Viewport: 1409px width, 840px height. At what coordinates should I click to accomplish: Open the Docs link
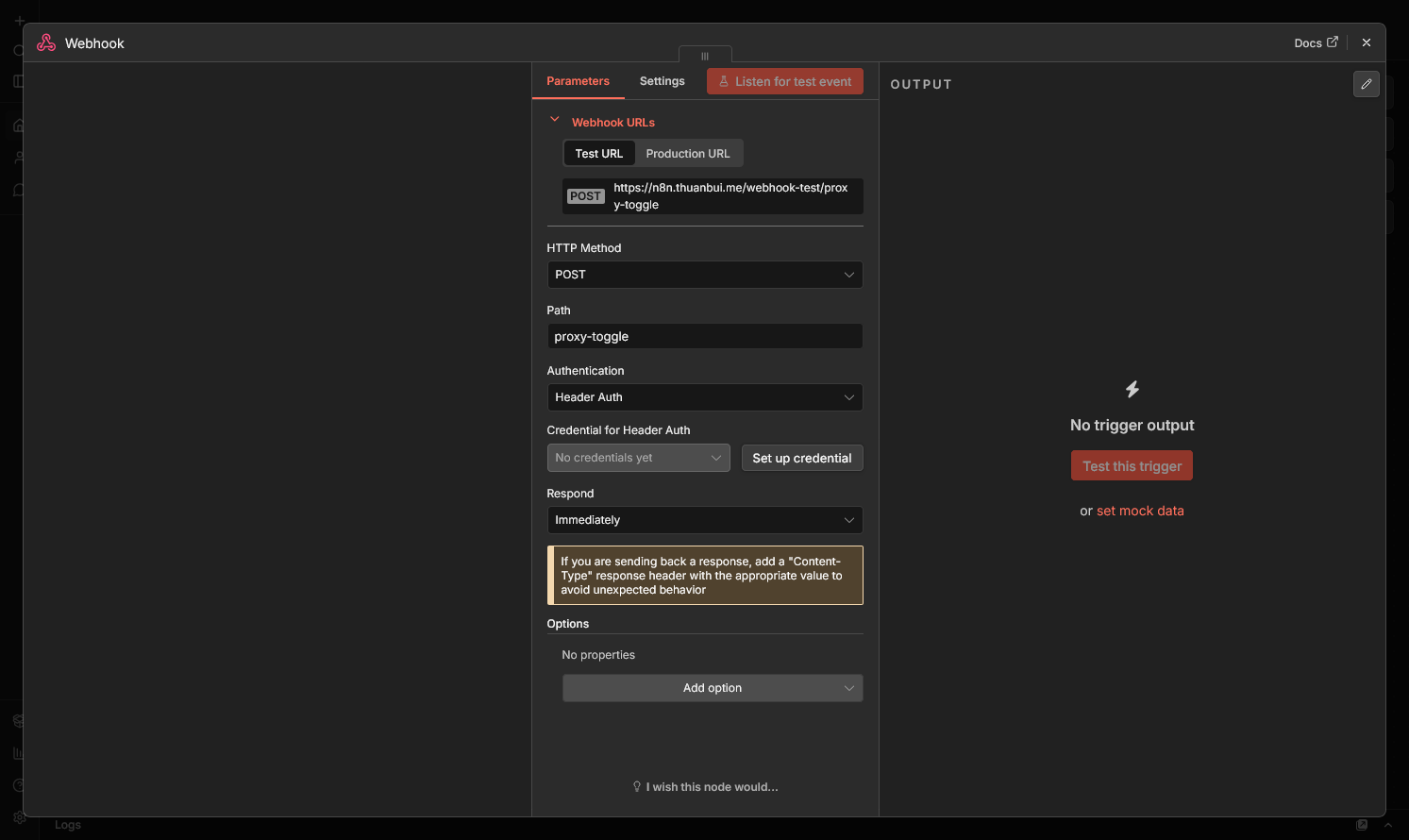click(1316, 42)
